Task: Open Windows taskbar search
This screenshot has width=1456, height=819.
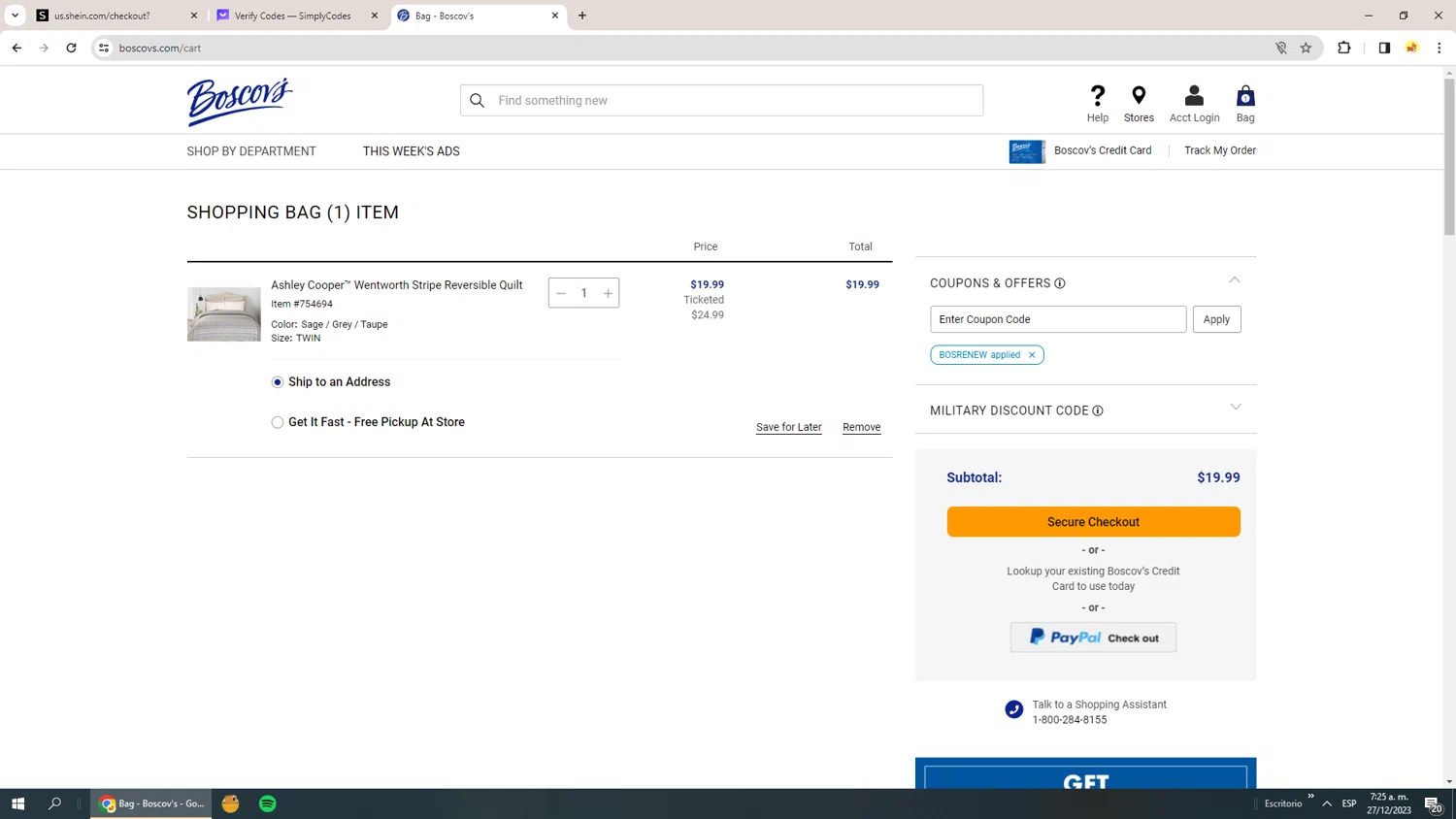Action: (54, 803)
